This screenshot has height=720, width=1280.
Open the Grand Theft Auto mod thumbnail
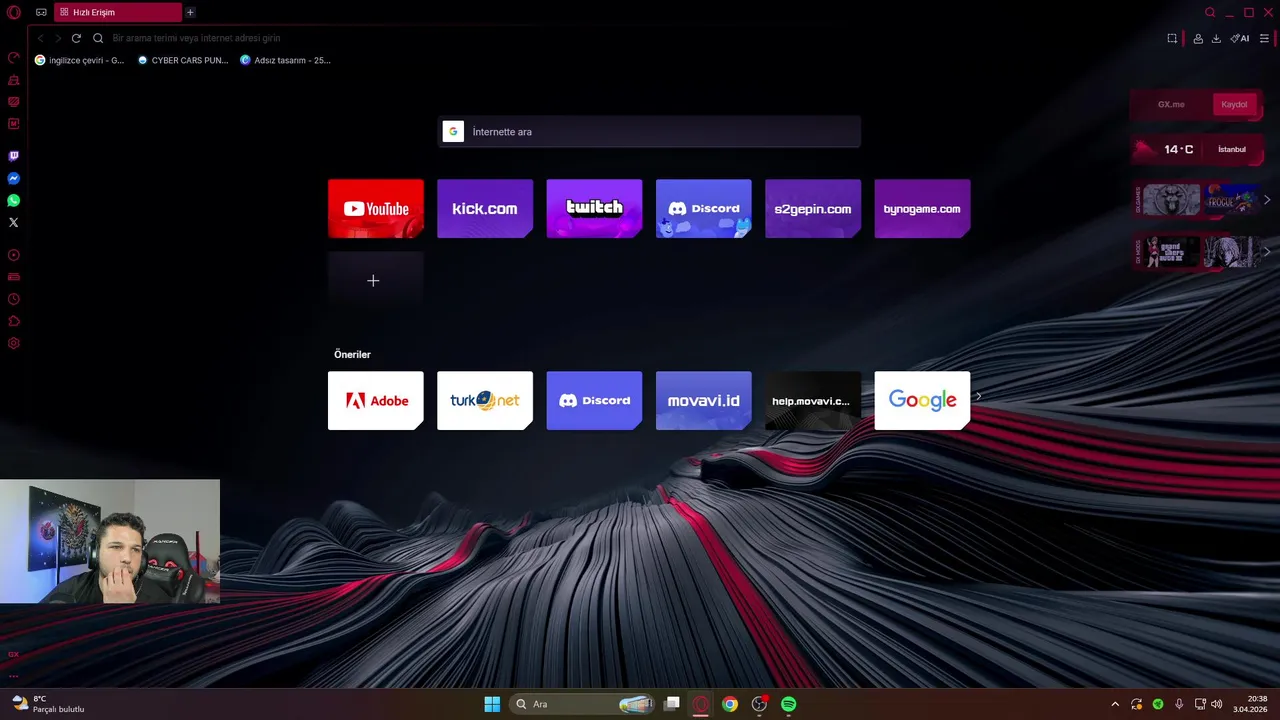pos(1171,252)
